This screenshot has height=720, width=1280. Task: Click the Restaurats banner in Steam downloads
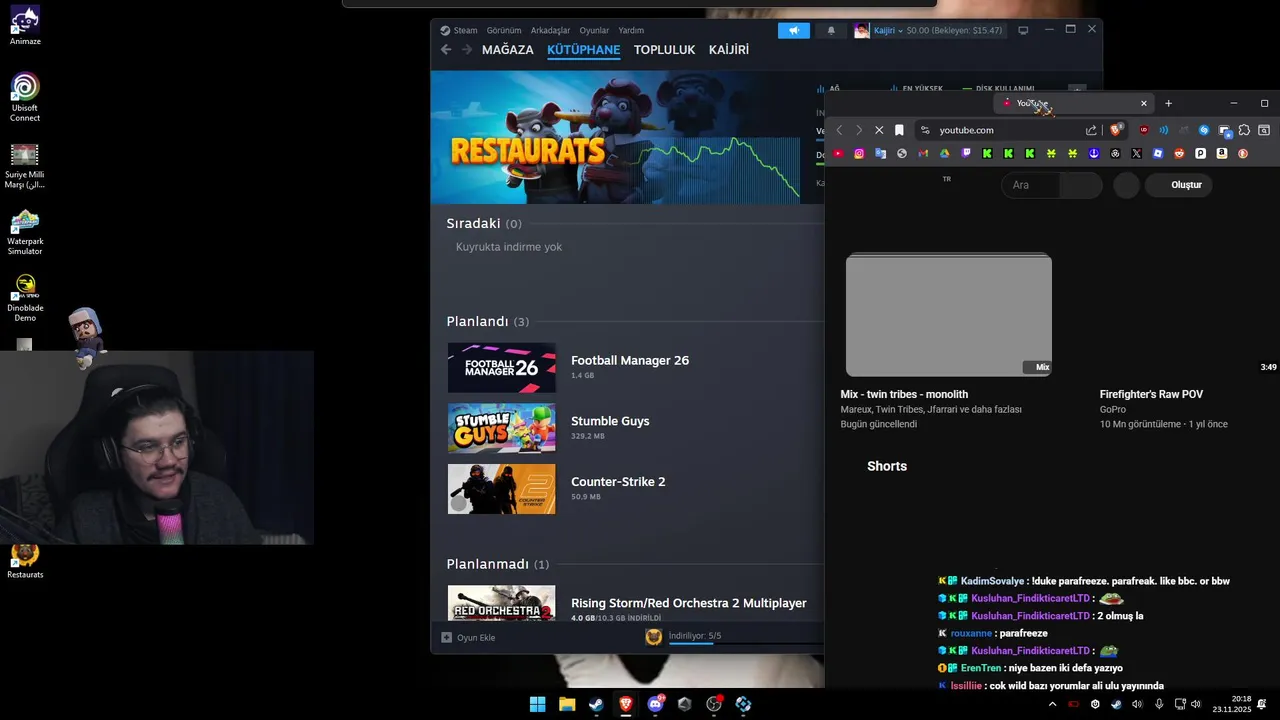click(615, 137)
